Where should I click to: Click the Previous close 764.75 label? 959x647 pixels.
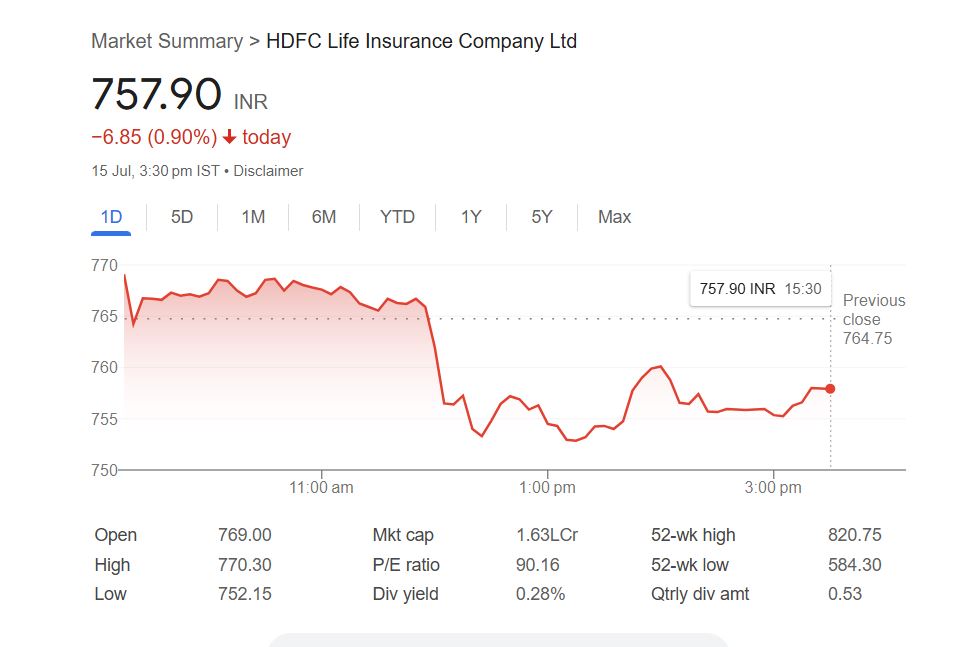pyautogui.click(x=873, y=319)
